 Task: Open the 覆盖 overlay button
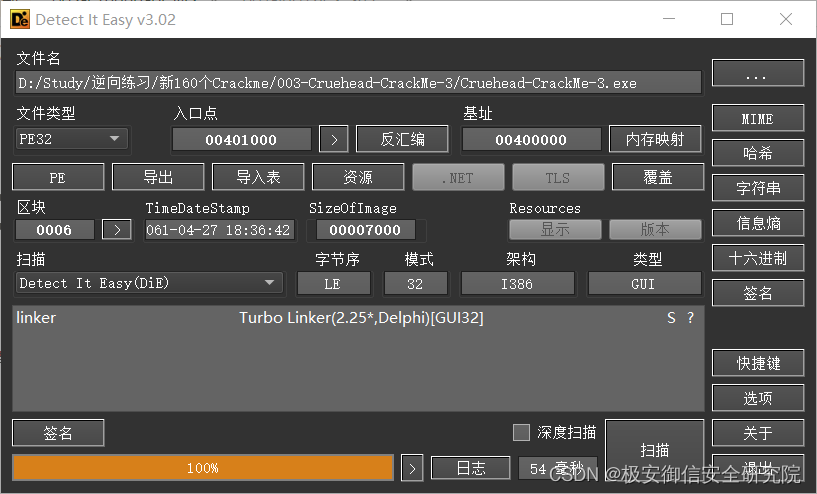pyautogui.click(x=658, y=177)
